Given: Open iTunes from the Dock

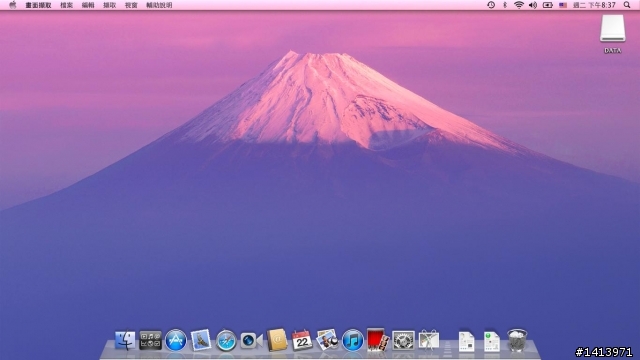Looking at the screenshot, I should [x=353, y=340].
